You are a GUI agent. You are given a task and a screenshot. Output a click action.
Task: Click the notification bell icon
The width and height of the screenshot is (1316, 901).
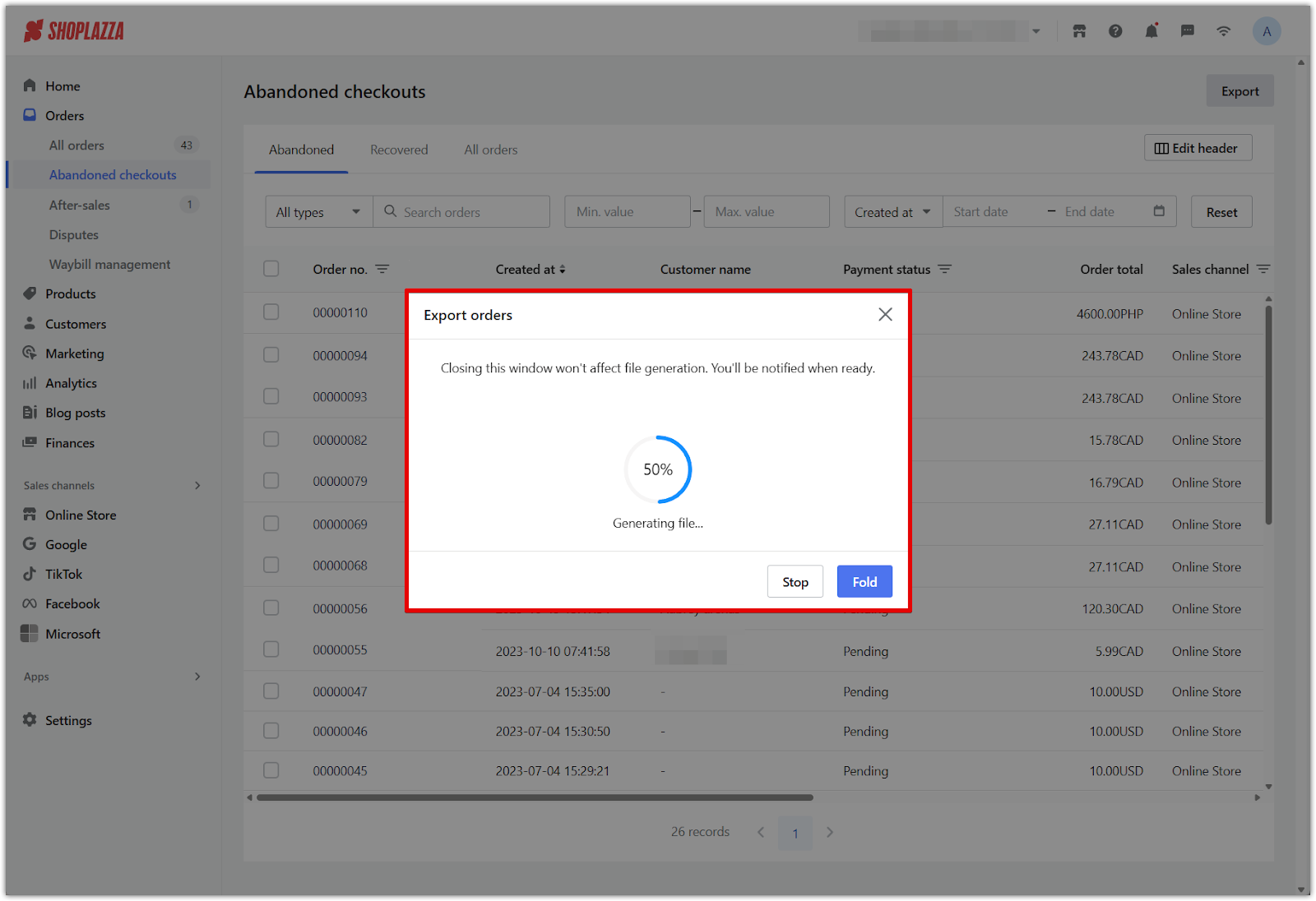point(1151,31)
